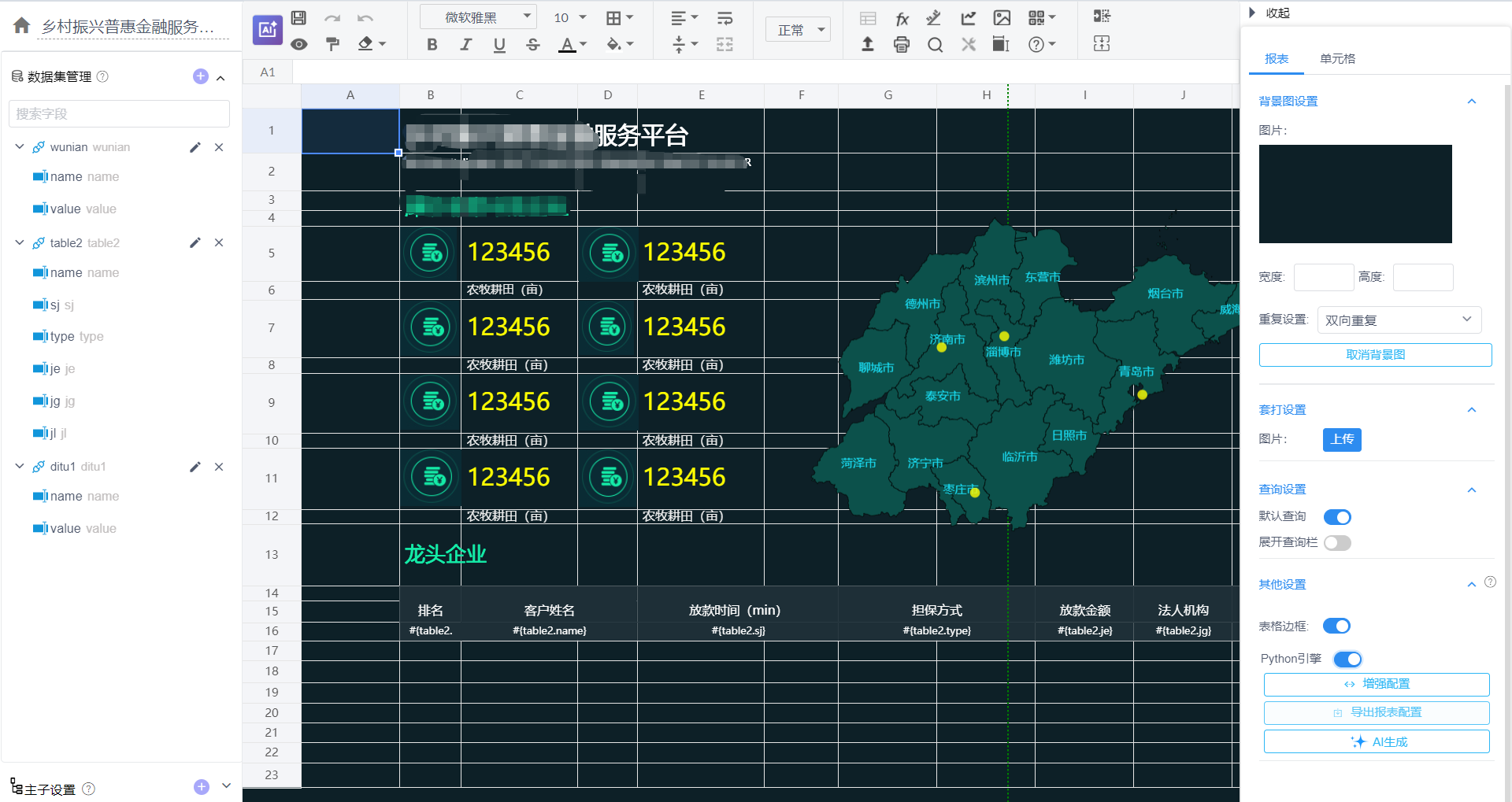Toggle the Python引擎 switch

(x=1347, y=659)
